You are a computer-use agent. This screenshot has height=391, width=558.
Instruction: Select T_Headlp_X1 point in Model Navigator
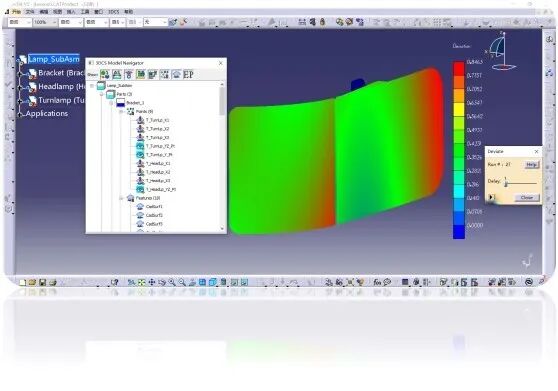point(158,163)
